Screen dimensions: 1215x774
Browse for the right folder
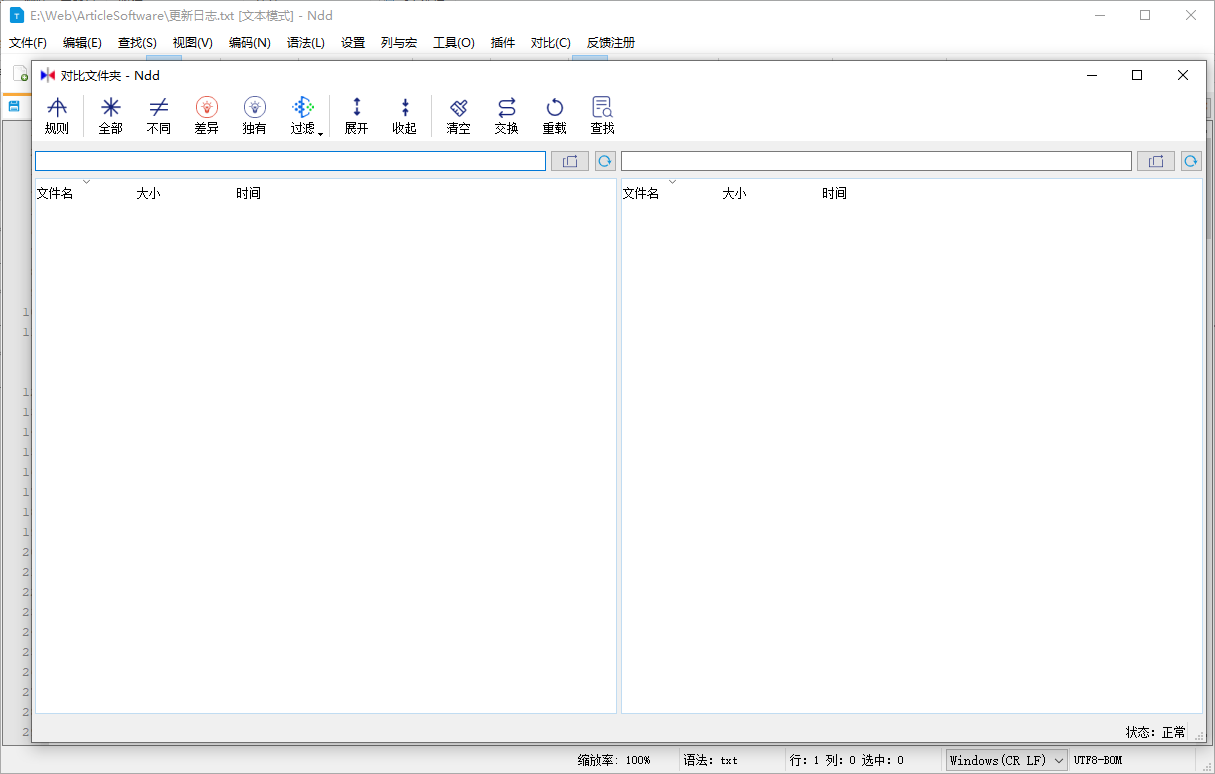click(1155, 161)
